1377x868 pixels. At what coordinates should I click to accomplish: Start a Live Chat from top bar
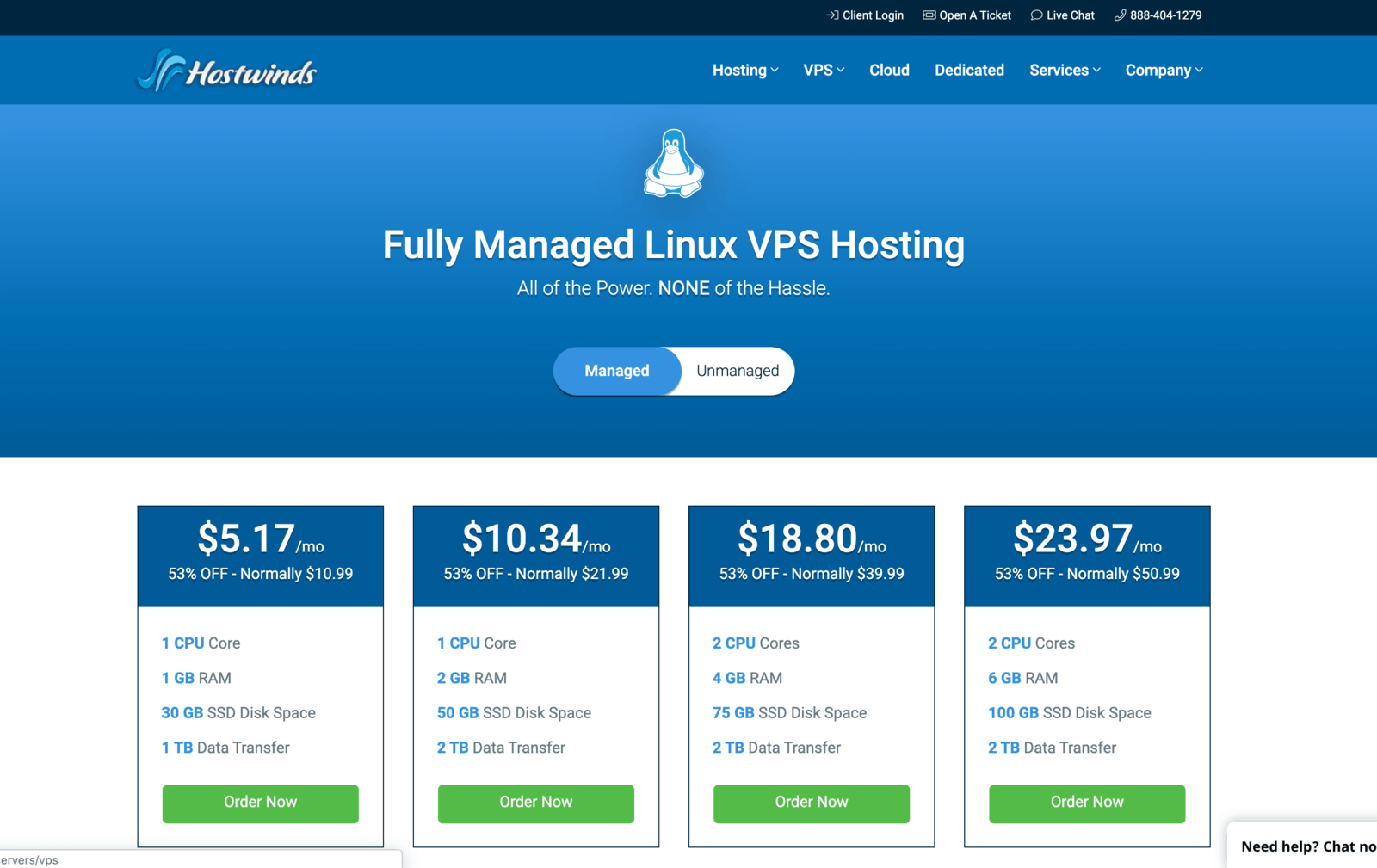point(1063,15)
